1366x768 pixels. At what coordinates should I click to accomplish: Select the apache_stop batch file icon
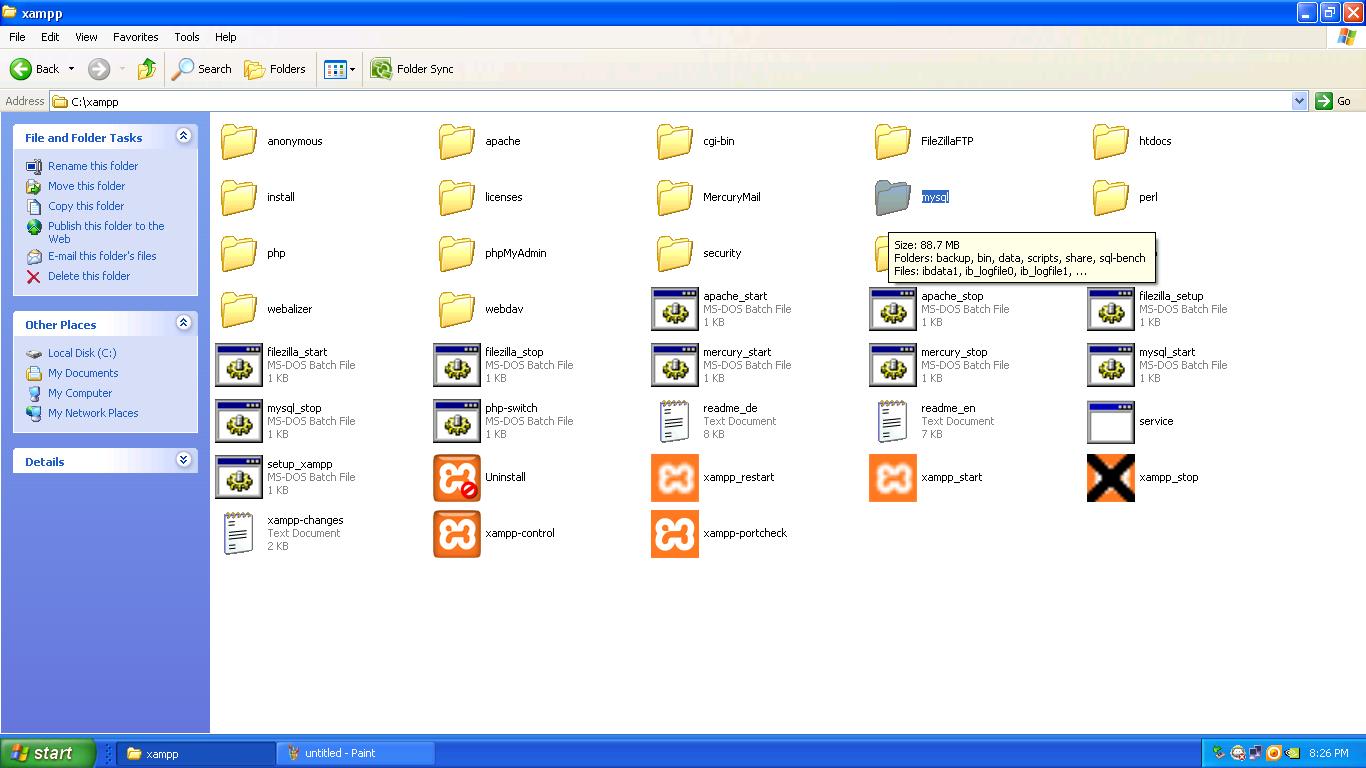(x=893, y=310)
